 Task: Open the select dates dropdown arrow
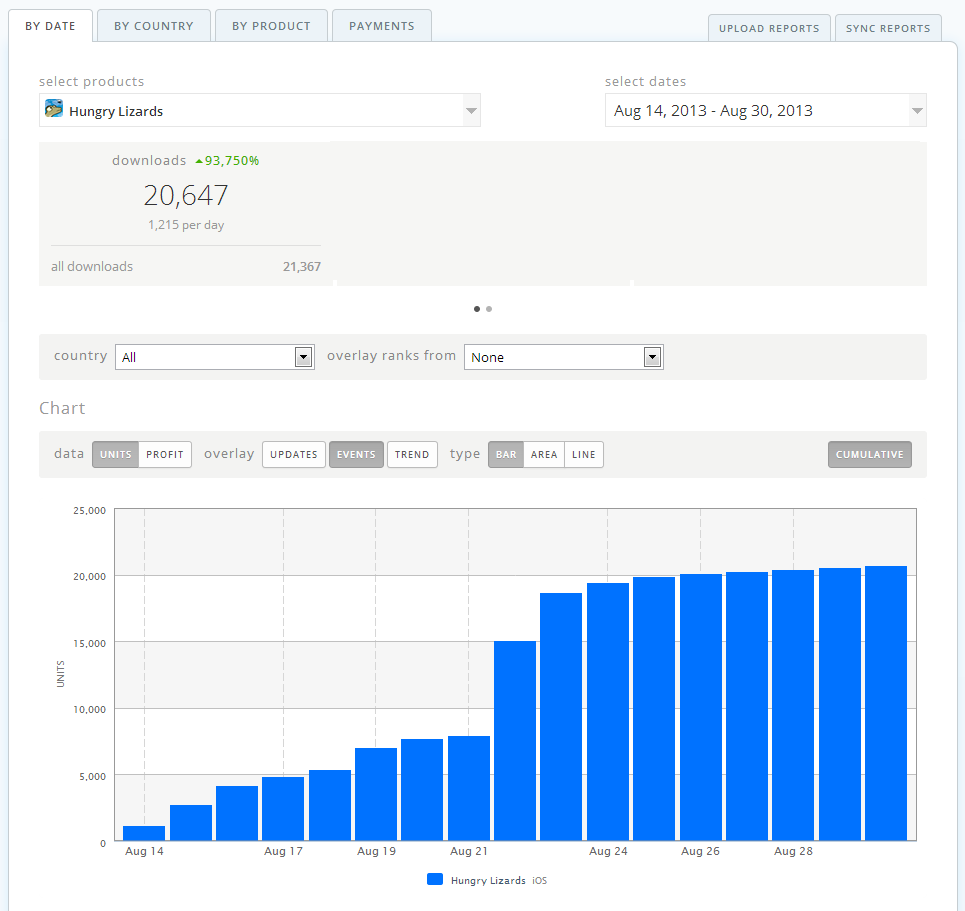[917, 111]
